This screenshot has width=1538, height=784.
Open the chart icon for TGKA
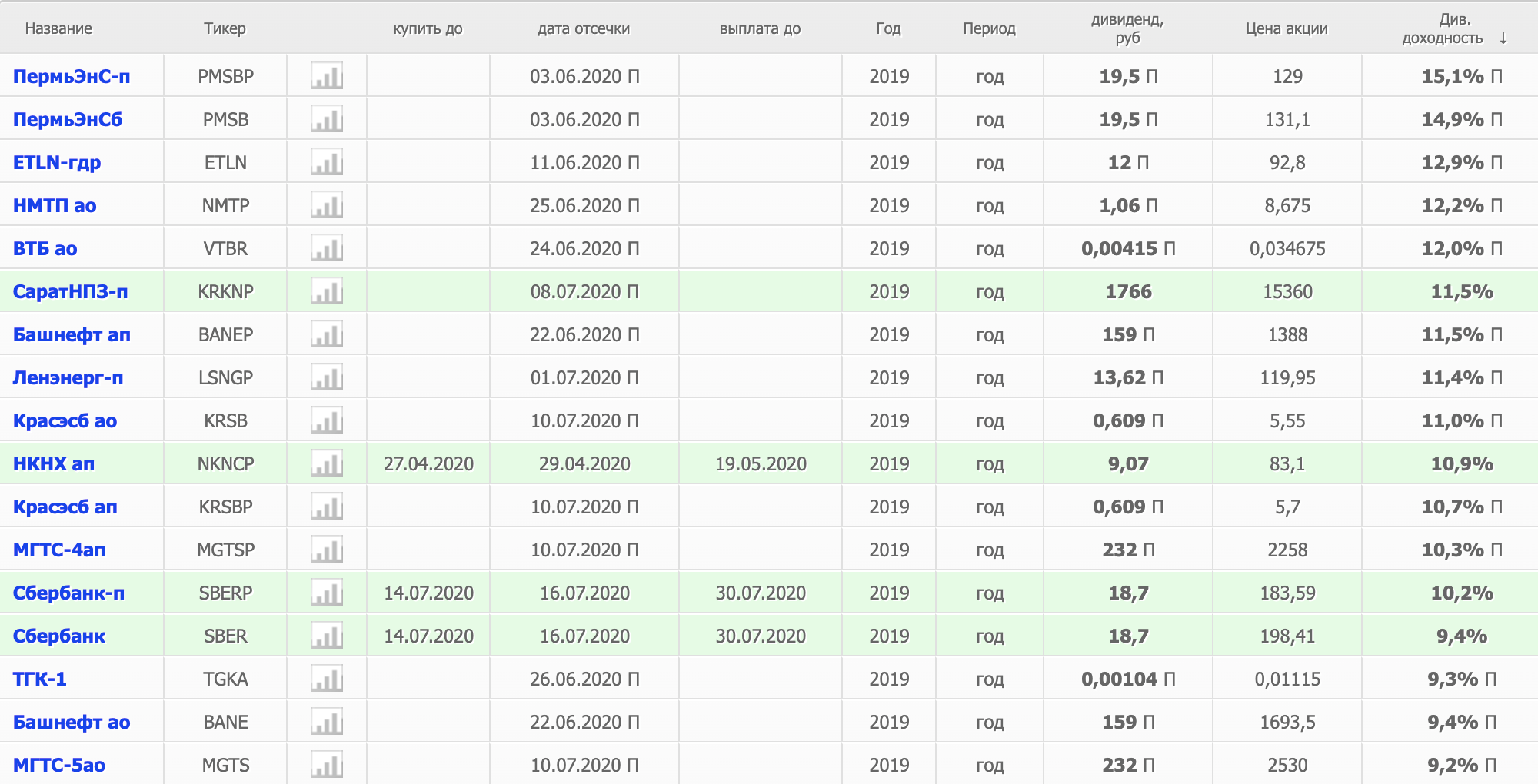[327, 679]
